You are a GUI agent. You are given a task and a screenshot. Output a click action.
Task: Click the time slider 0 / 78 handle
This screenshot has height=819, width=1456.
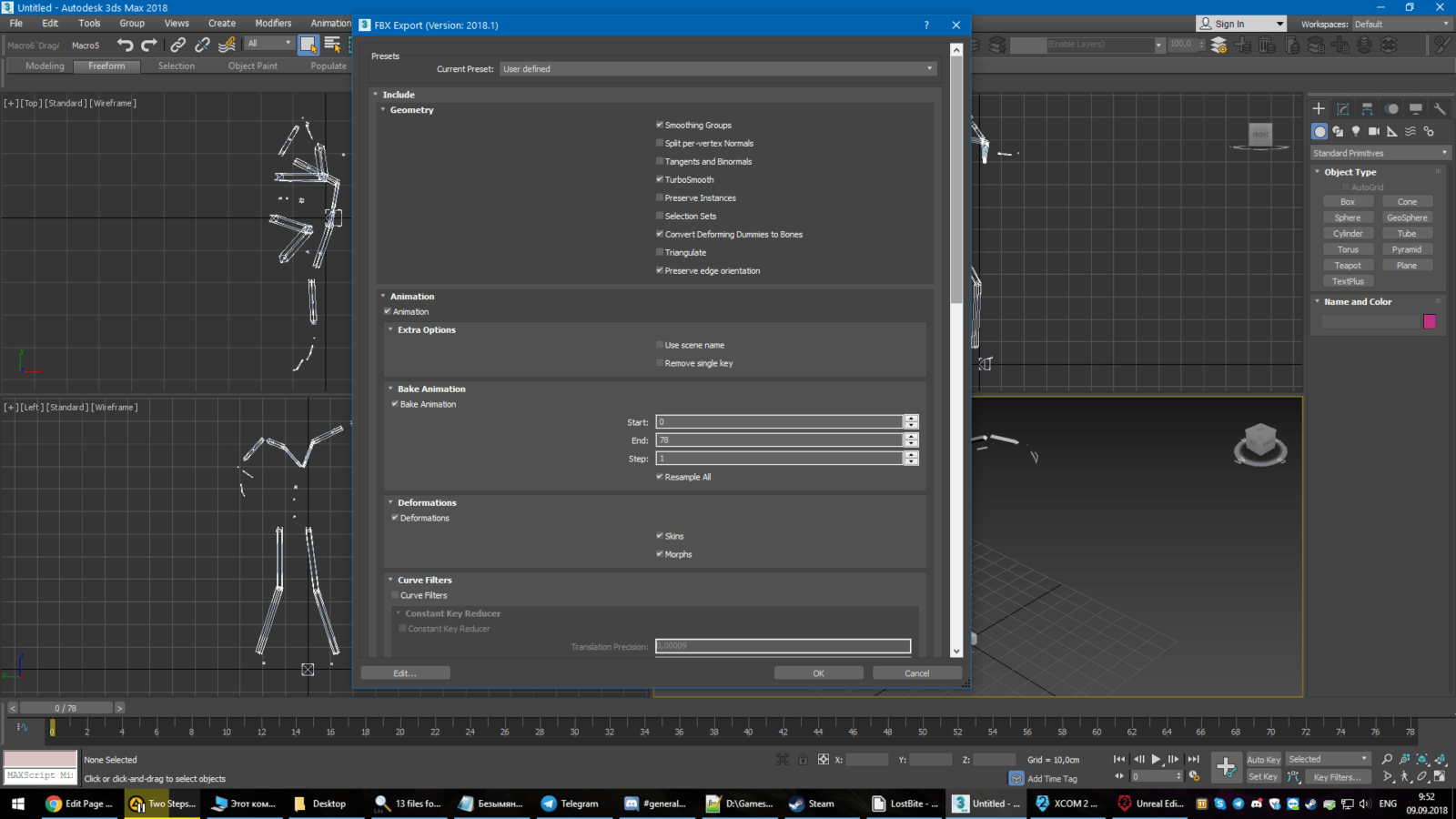(x=66, y=708)
